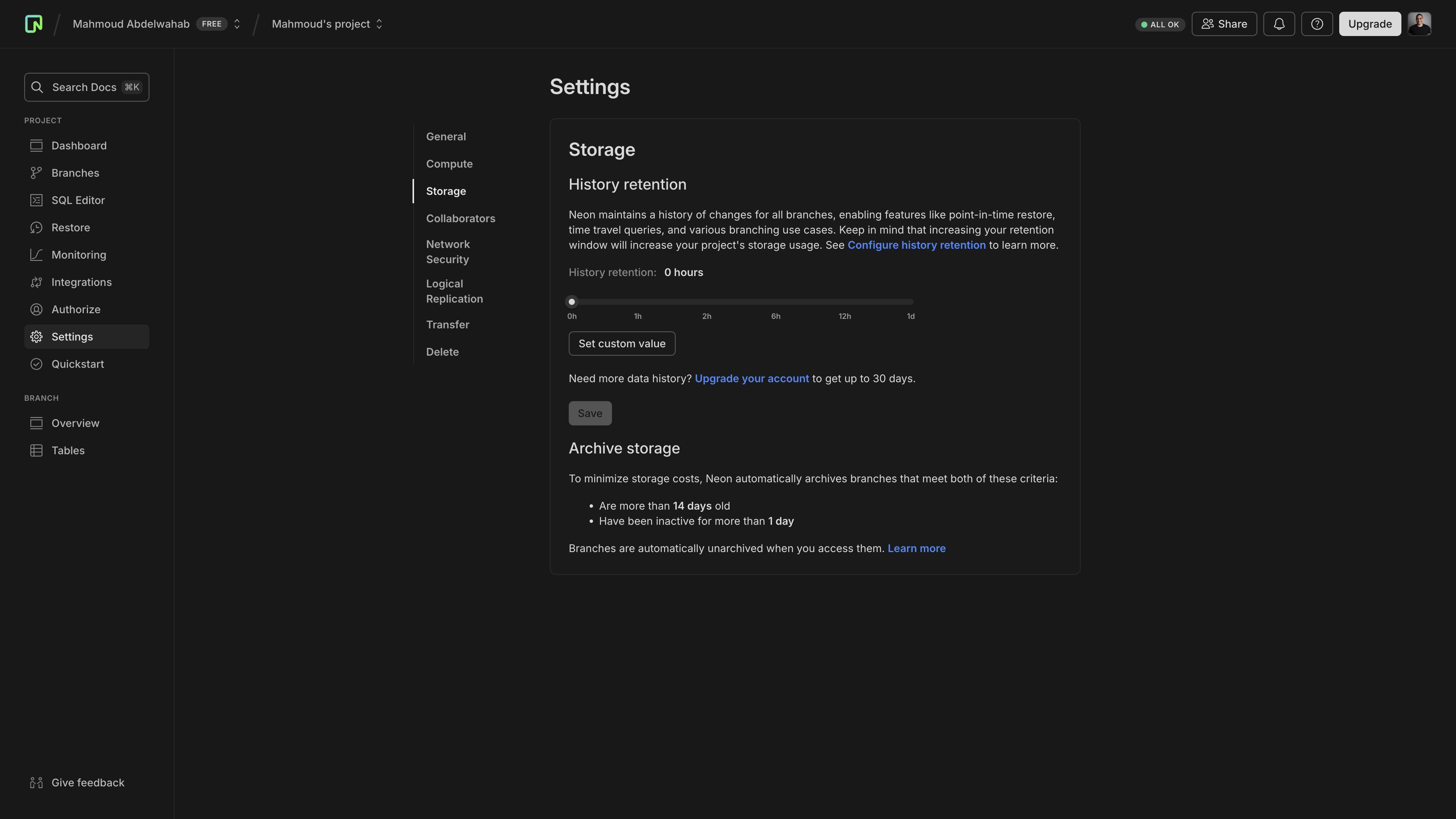This screenshot has height=819, width=1456.
Task: Open the Integrations page
Action: pyautogui.click(x=82, y=282)
